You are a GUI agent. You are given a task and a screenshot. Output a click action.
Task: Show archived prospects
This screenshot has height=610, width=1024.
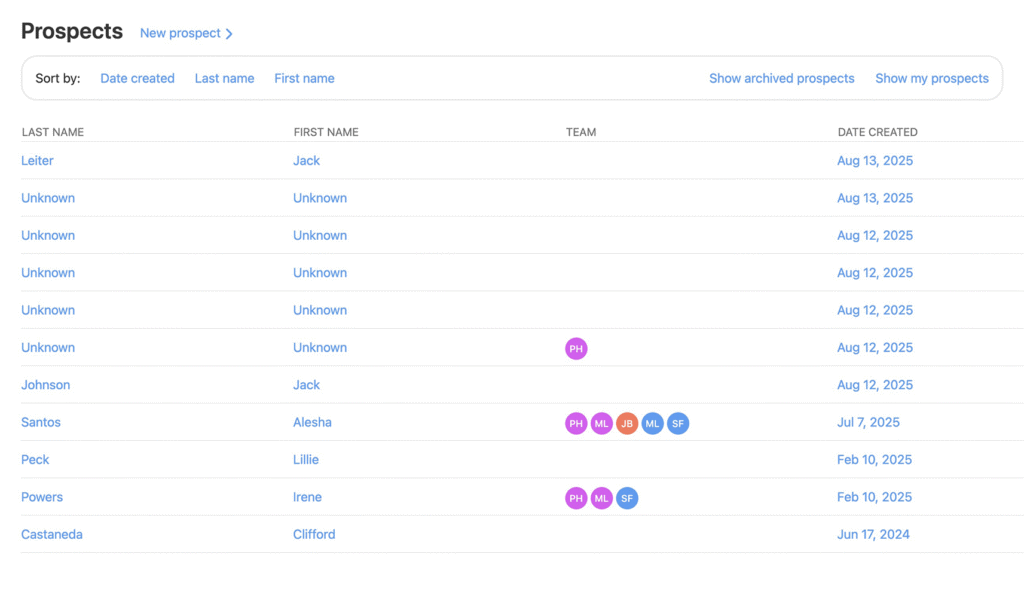tap(781, 78)
